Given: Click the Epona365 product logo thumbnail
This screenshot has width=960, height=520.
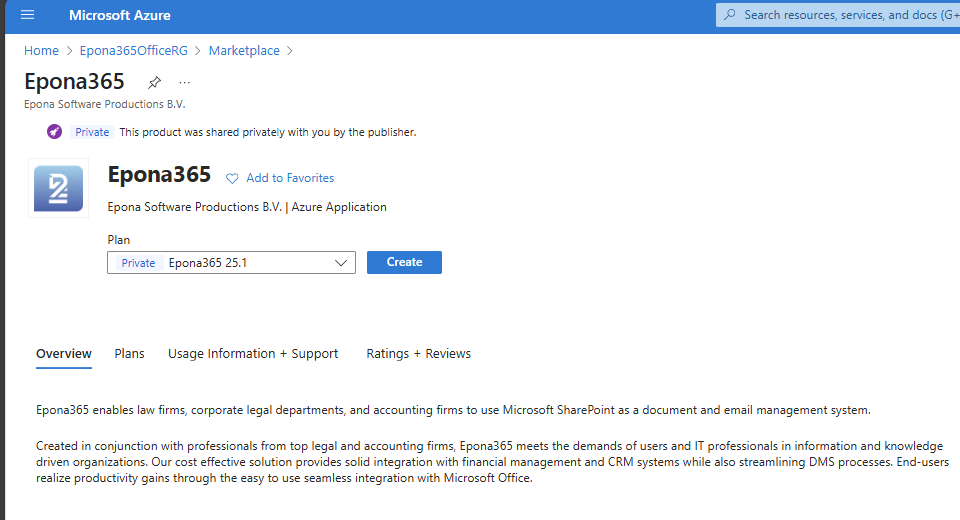Looking at the screenshot, I should pyautogui.click(x=58, y=188).
